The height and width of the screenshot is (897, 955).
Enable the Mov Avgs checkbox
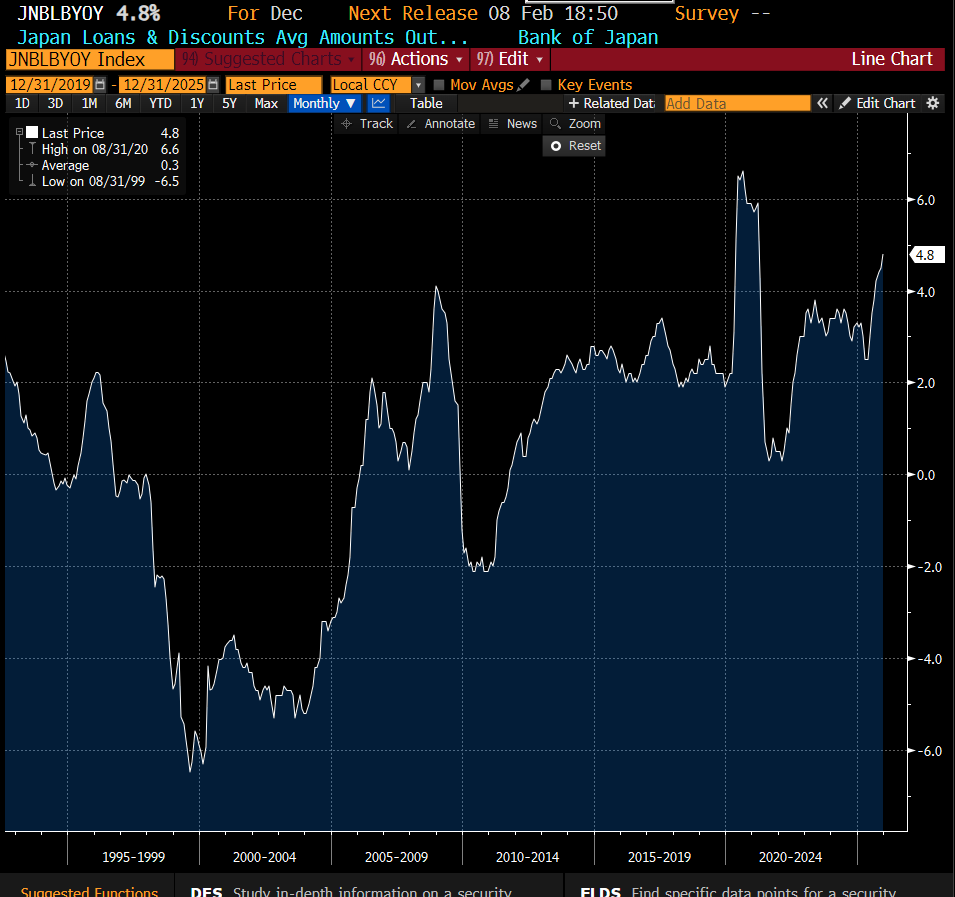[439, 85]
